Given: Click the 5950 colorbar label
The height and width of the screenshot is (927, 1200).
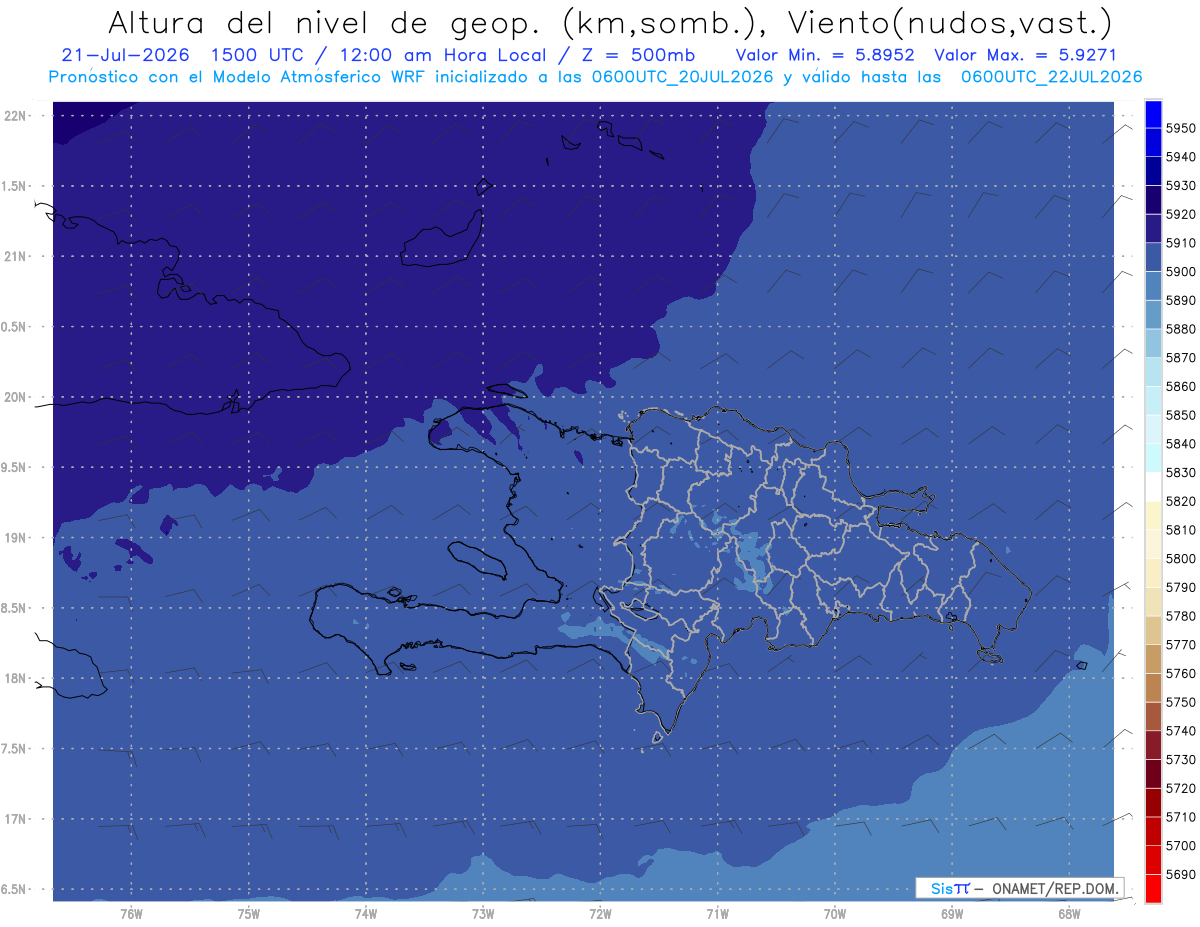Looking at the screenshot, I should pyautogui.click(x=1180, y=128).
